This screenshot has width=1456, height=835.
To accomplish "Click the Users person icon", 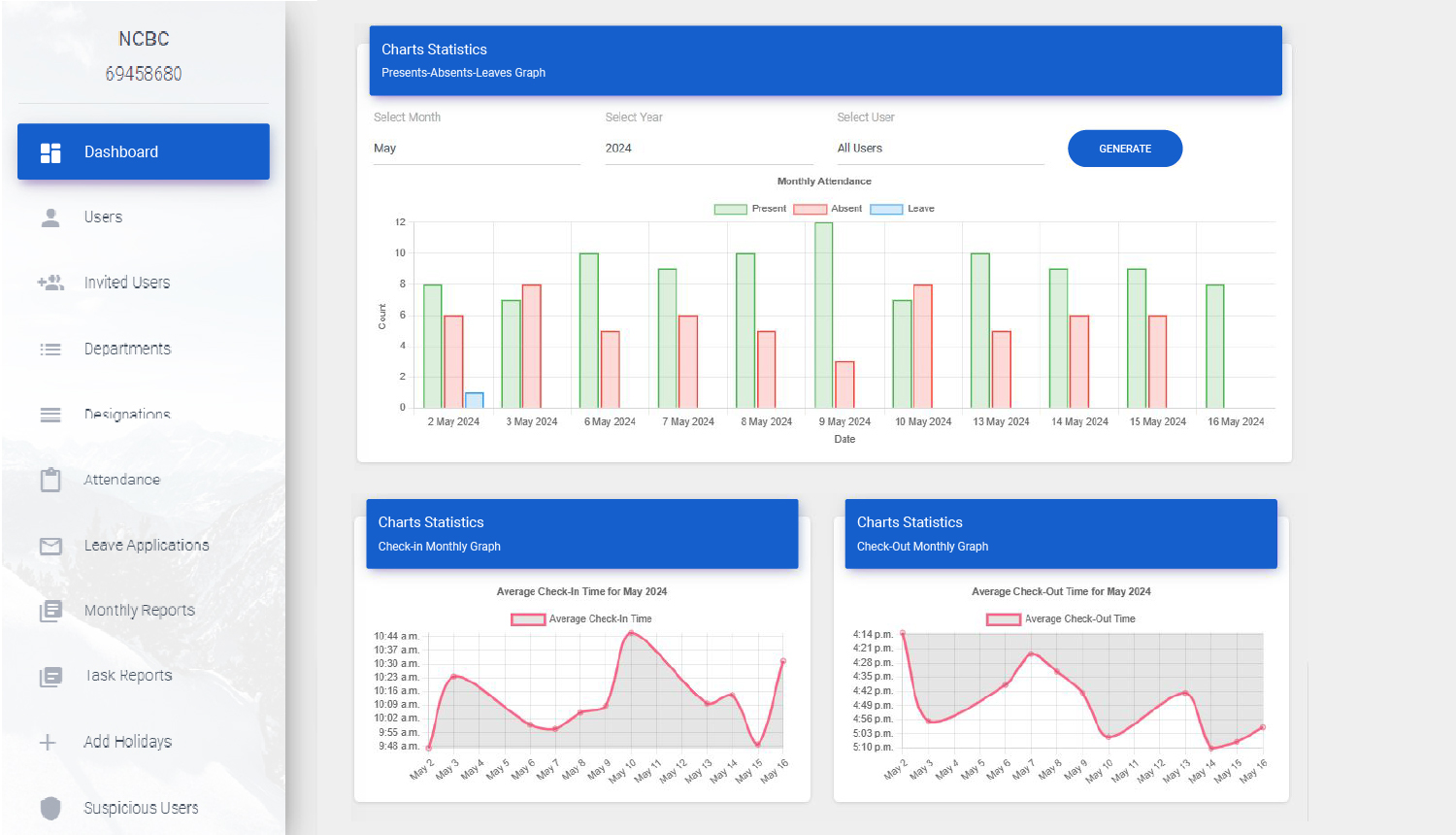I will click(x=50, y=217).
